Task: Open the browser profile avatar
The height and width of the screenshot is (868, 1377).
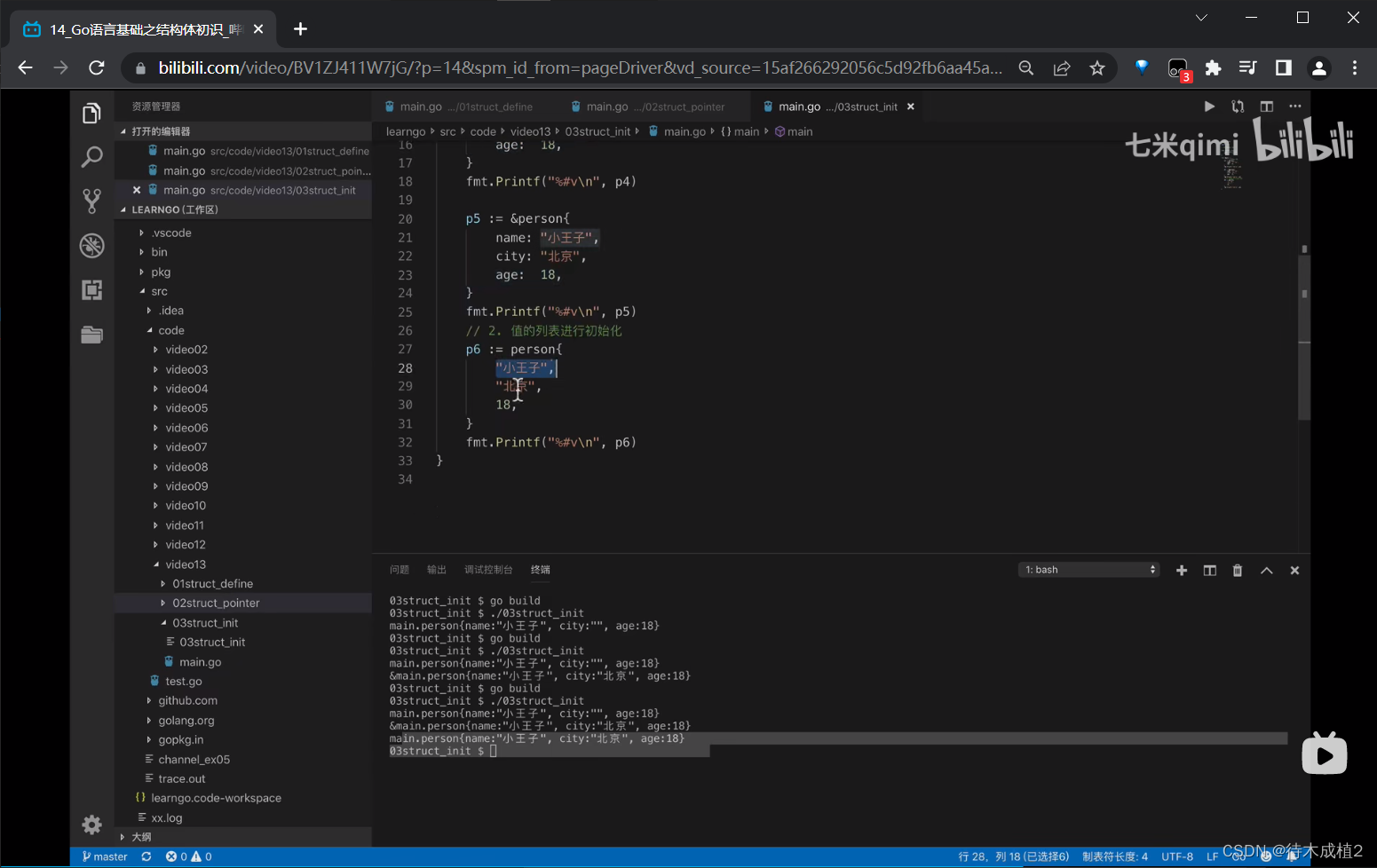Action: [1319, 68]
